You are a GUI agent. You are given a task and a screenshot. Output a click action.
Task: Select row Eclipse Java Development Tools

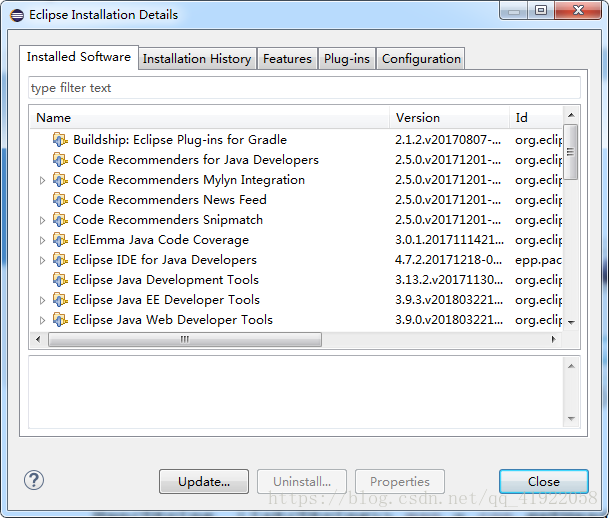[296, 280]
